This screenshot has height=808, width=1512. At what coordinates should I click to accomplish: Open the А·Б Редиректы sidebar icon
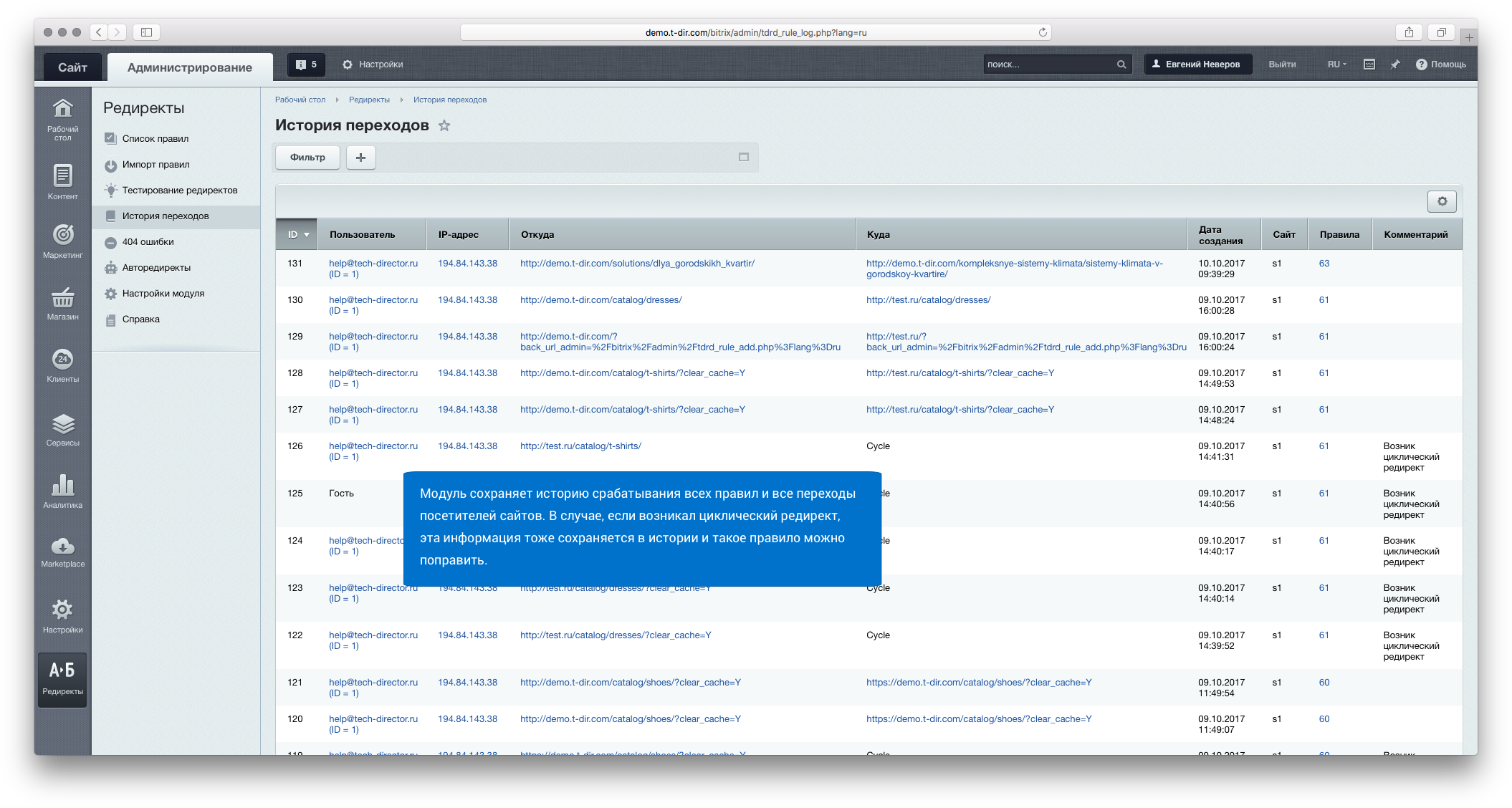coord(63,679)
